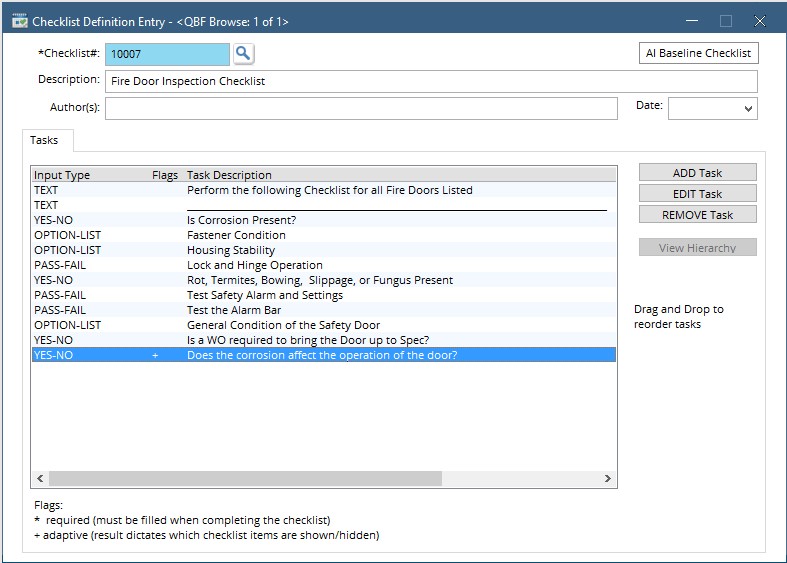This screenshot has width=787, height=563.
Task: Open the AI Baseline Checklist button
Action: (x=698, y=53)
